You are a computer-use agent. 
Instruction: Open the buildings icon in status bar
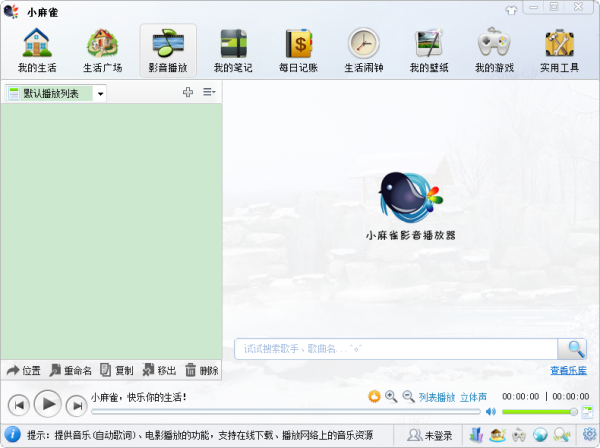[x=476, y=435]
